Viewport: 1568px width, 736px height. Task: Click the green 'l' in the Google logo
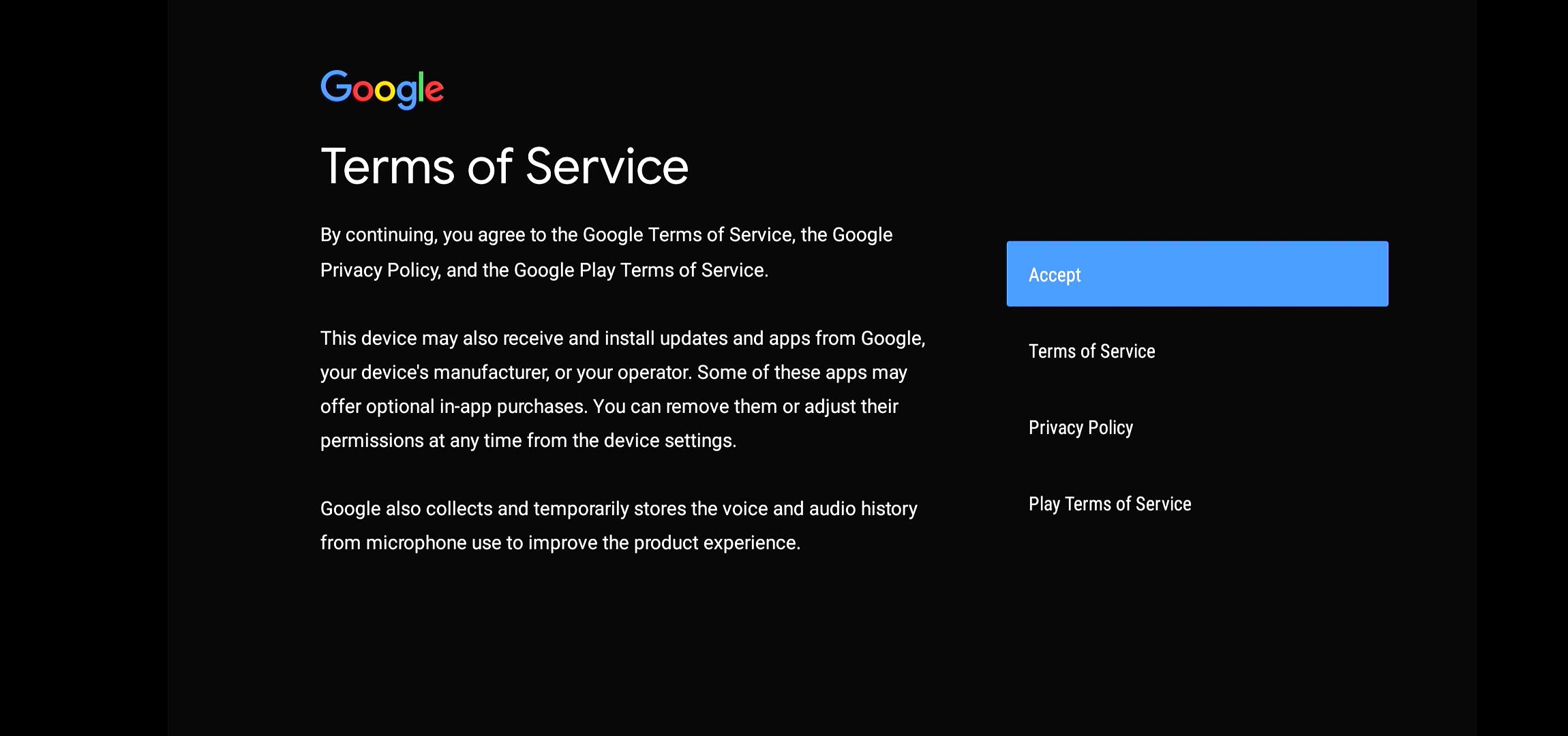[421, 87]
